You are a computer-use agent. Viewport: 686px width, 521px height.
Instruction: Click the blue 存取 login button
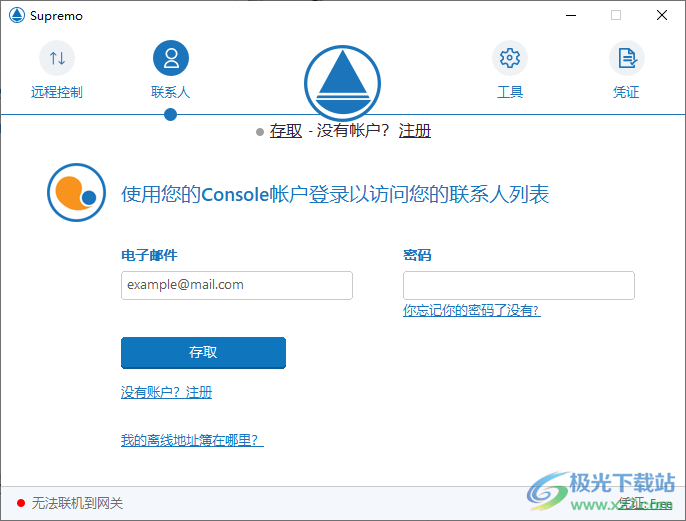[203, 353]
